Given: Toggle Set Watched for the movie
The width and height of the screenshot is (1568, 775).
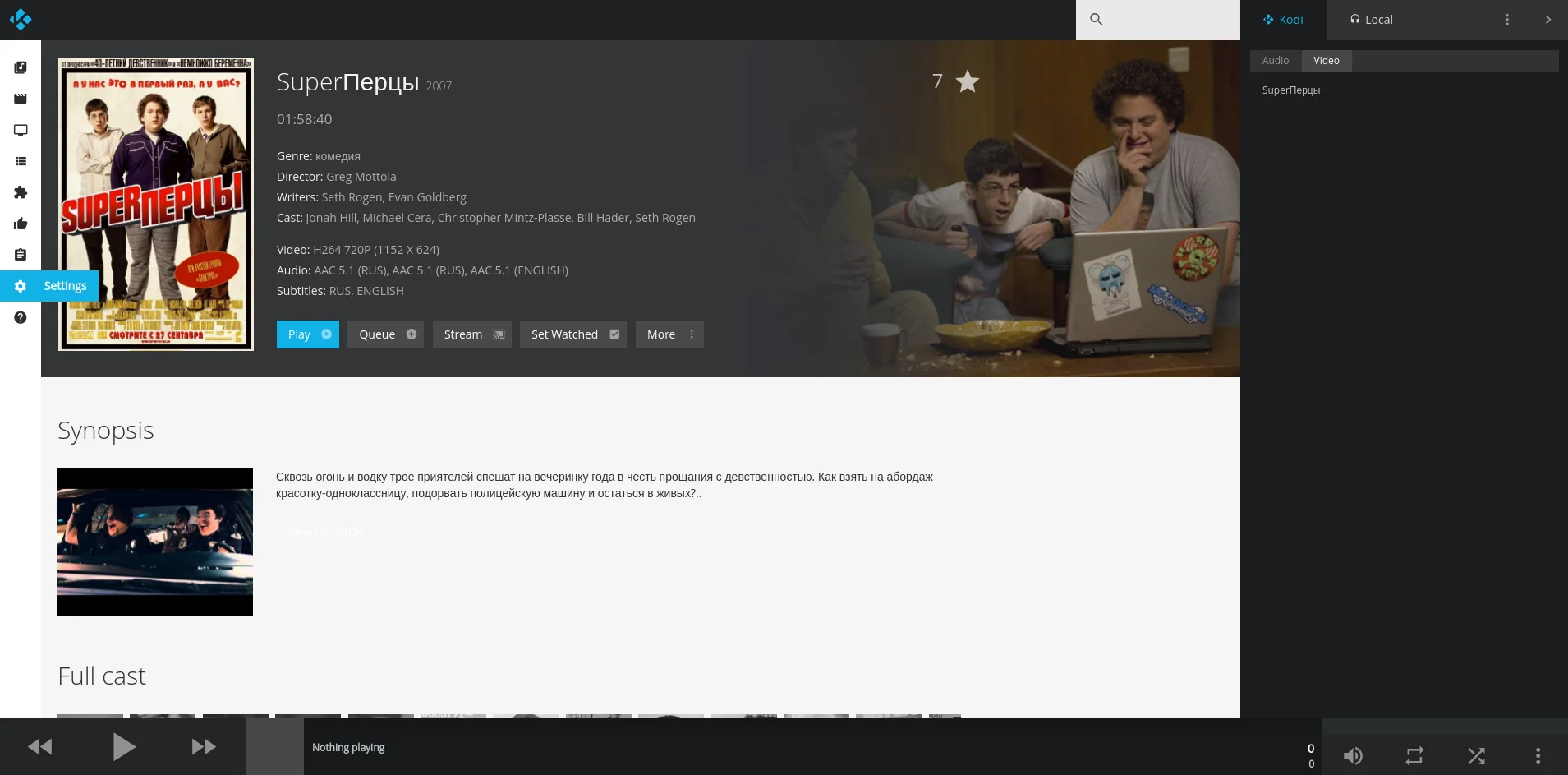Looking at the screenshot, I should (x=573, y=334).
